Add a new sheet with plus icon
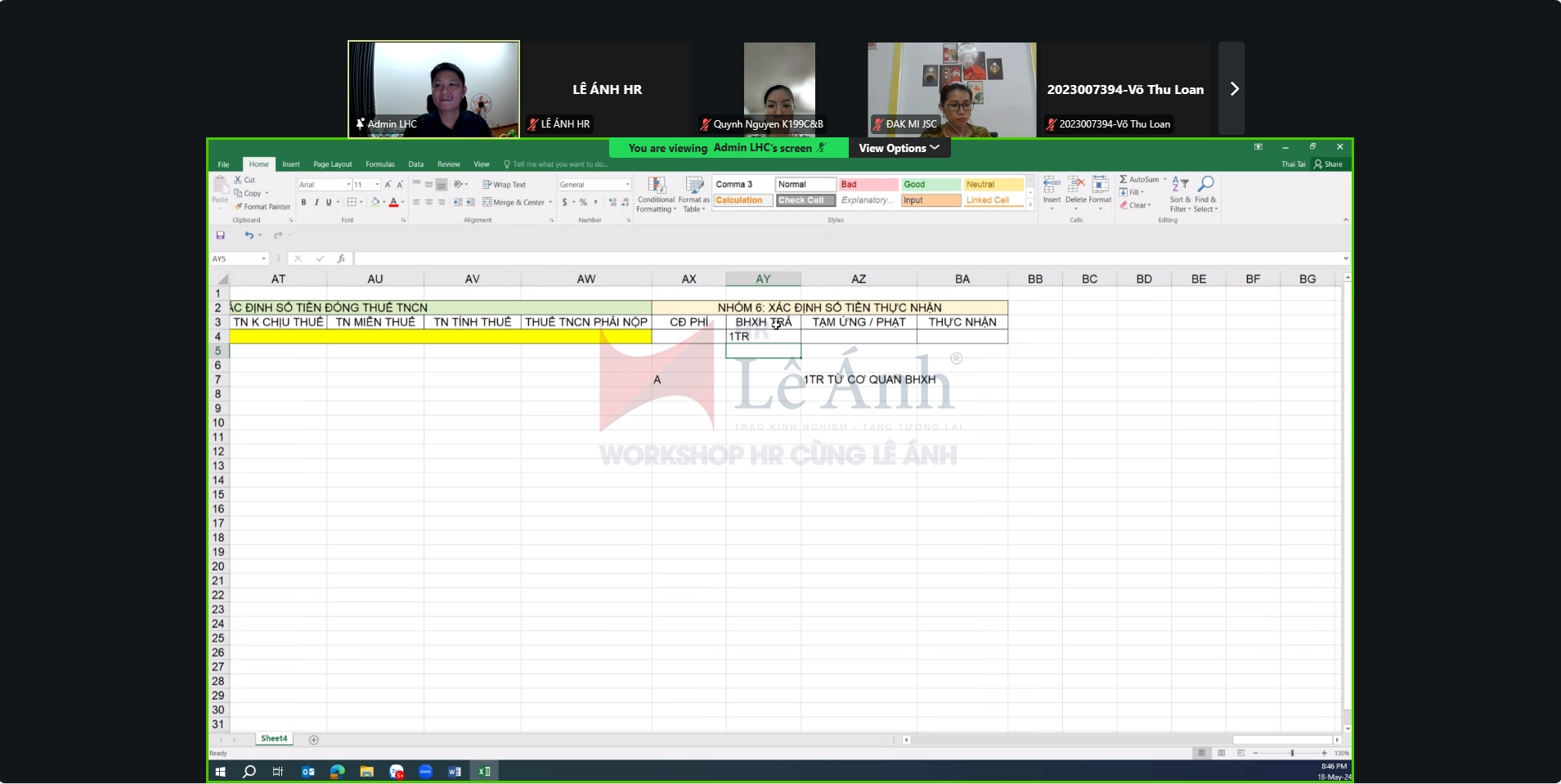The height and width of the screenshot is (784, 1561). 314,740
